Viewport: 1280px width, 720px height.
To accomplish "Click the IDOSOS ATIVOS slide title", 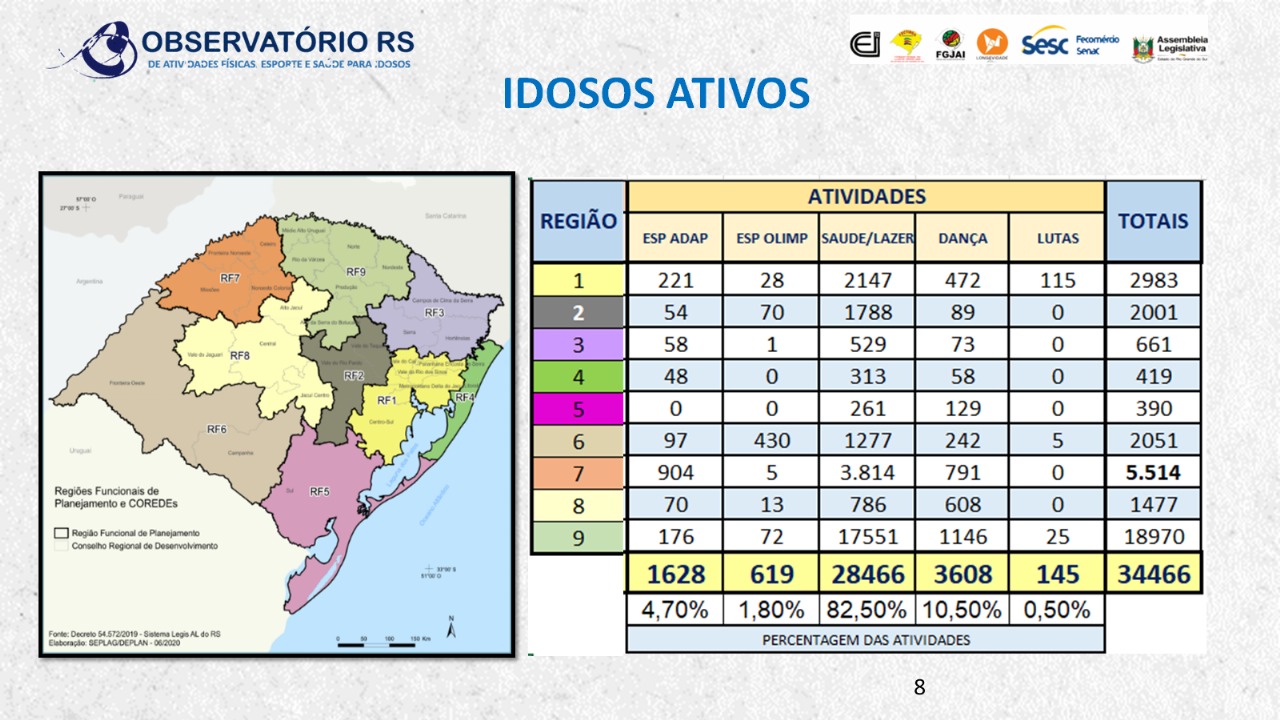I will pyautogui.click(x=655, y=94).
